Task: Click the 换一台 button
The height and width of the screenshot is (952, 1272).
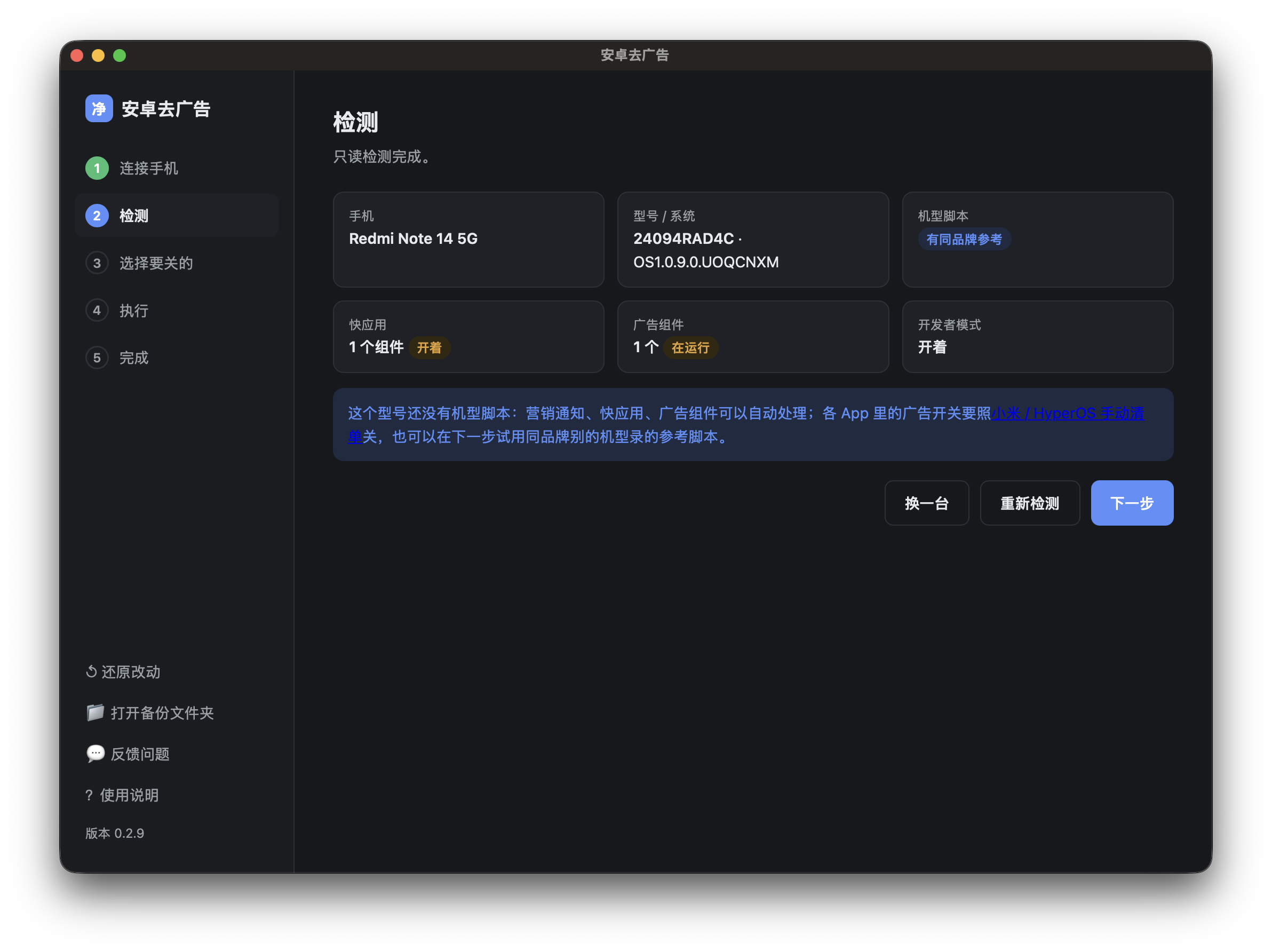Action: [926, 503]
